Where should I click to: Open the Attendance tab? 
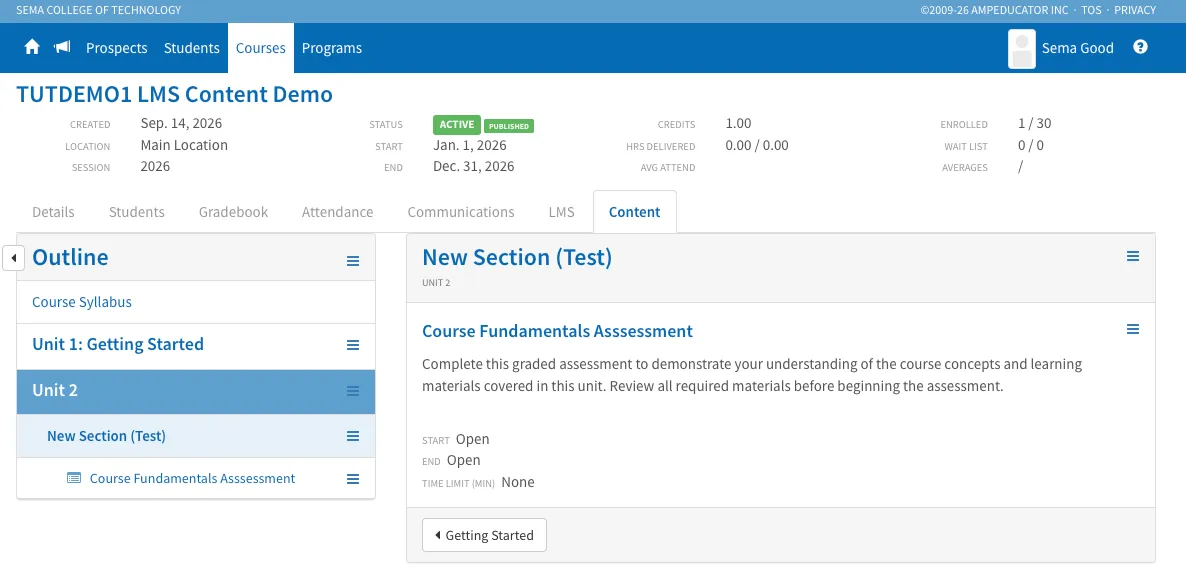point(337,212)
